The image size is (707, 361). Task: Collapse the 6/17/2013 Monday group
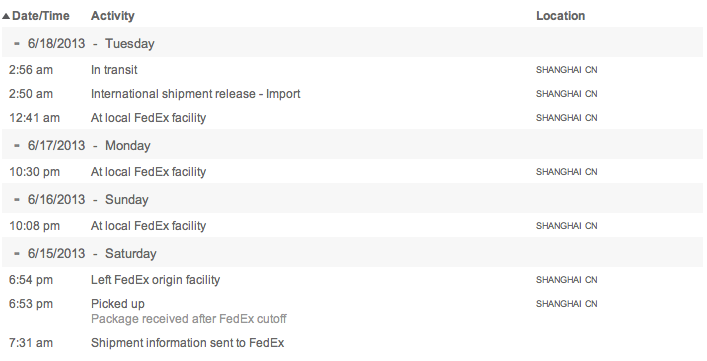click(x=17, y=146)
